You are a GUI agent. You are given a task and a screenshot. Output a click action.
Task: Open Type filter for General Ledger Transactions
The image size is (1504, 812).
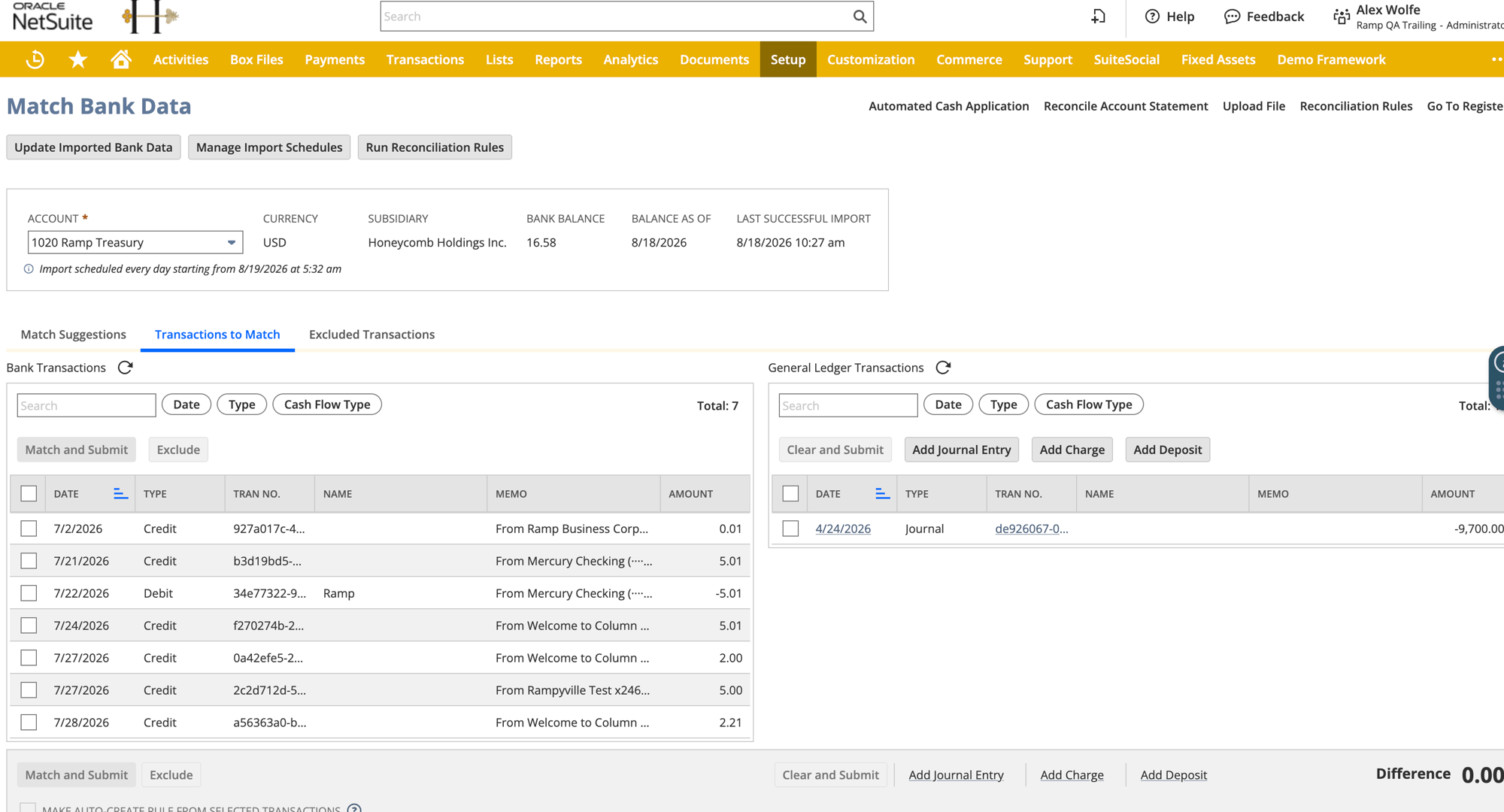click(1003, 404)
